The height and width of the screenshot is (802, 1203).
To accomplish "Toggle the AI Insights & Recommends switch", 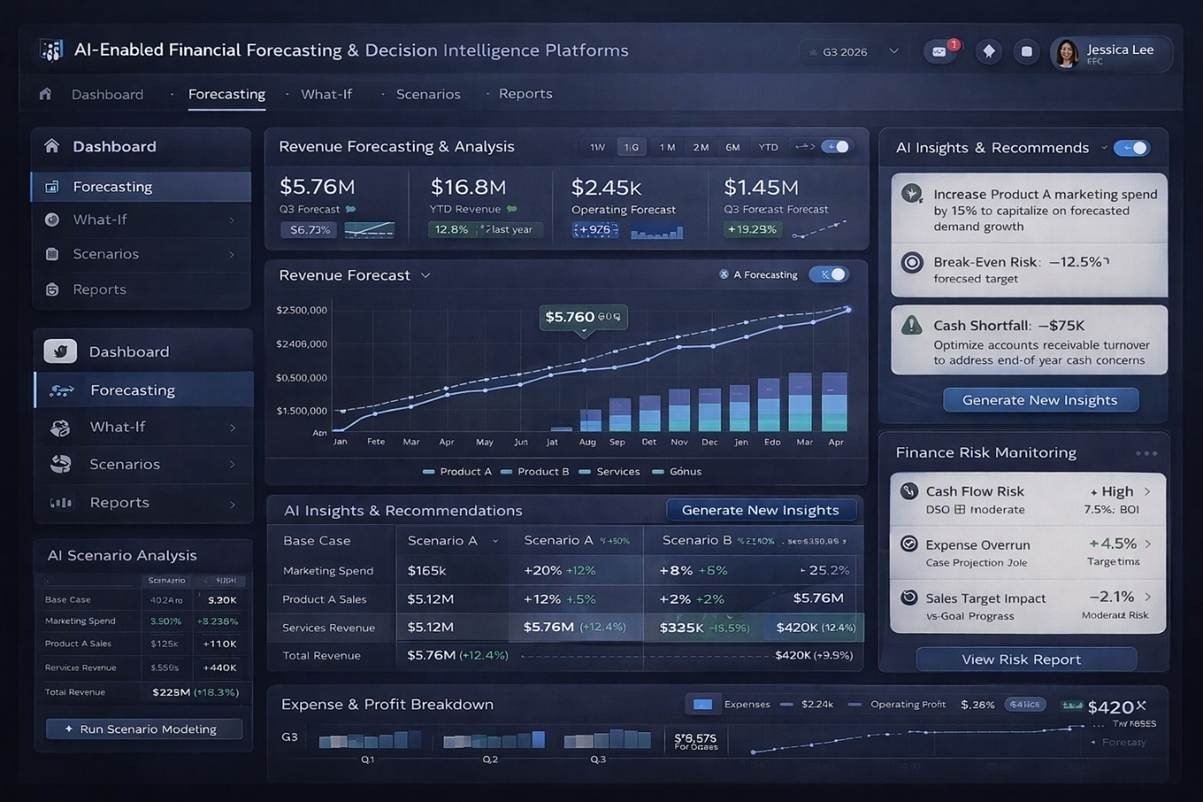I will pyautogui.click(x=1132, y=148).
